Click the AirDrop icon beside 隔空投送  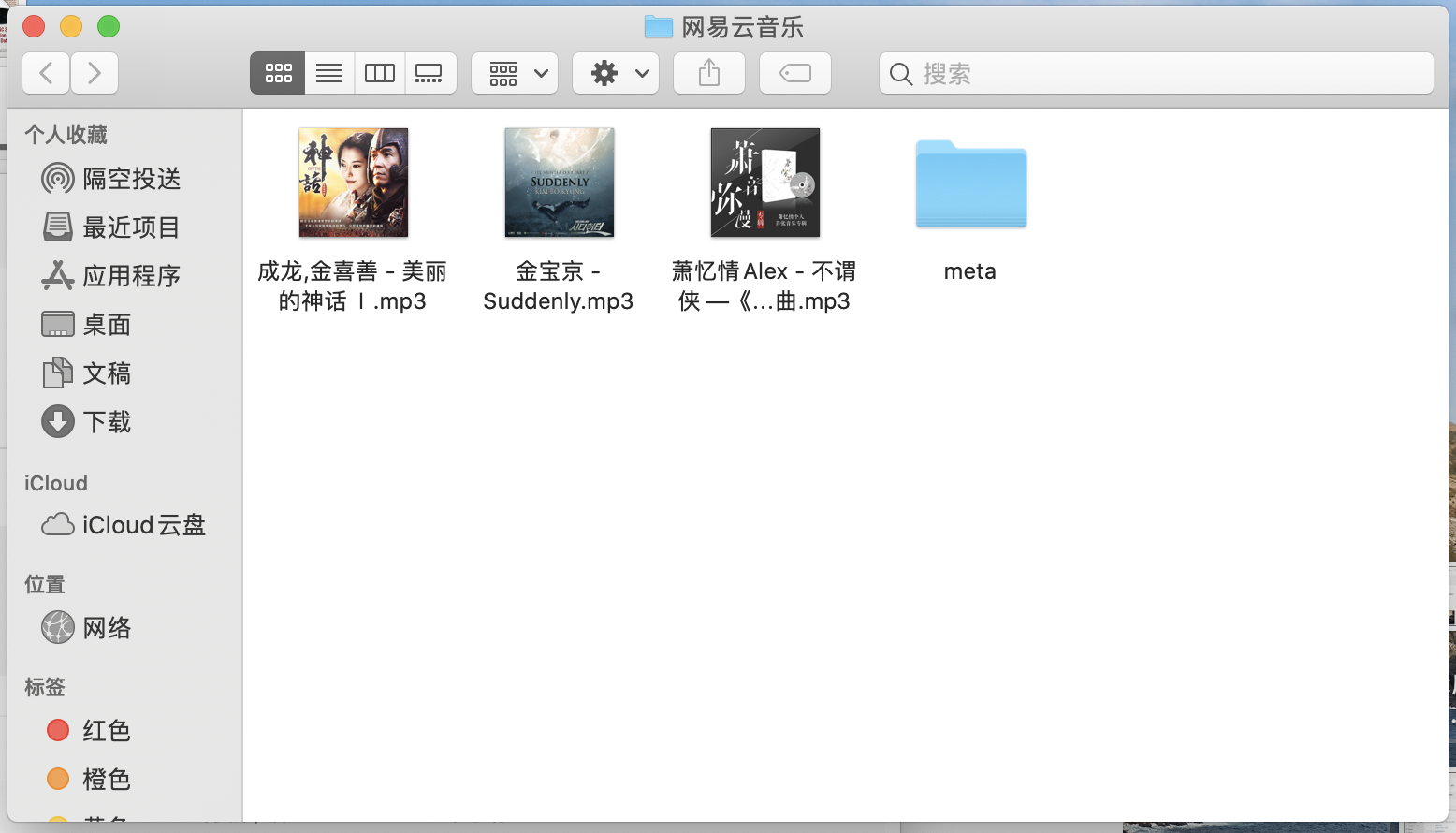pyautogui.click(x=58, y=178)
